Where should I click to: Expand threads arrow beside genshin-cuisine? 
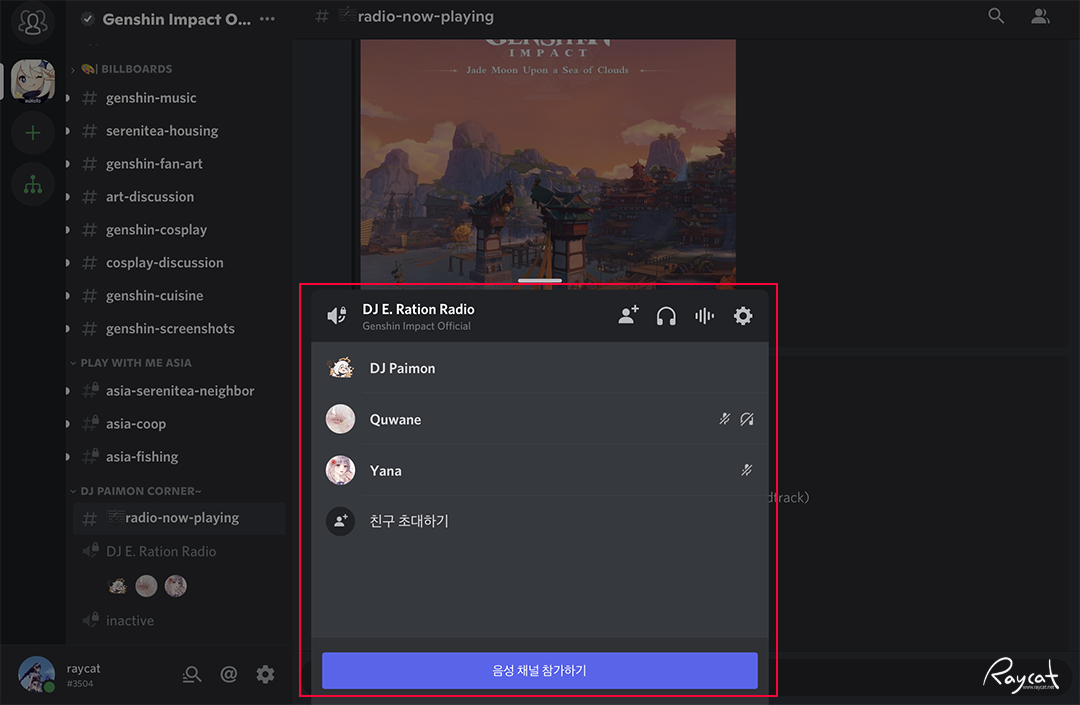68,296
